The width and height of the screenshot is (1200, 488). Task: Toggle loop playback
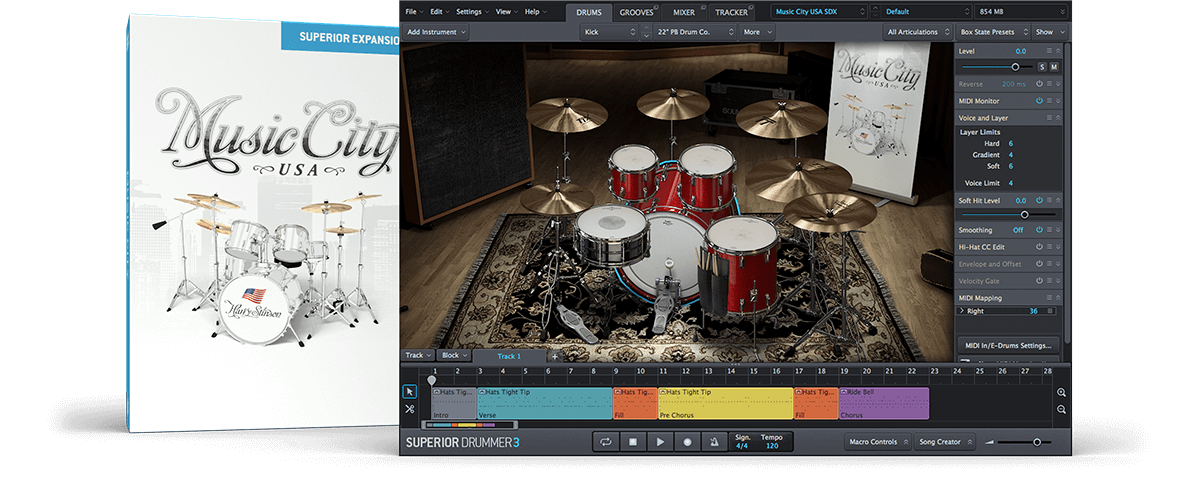[606, 441]
